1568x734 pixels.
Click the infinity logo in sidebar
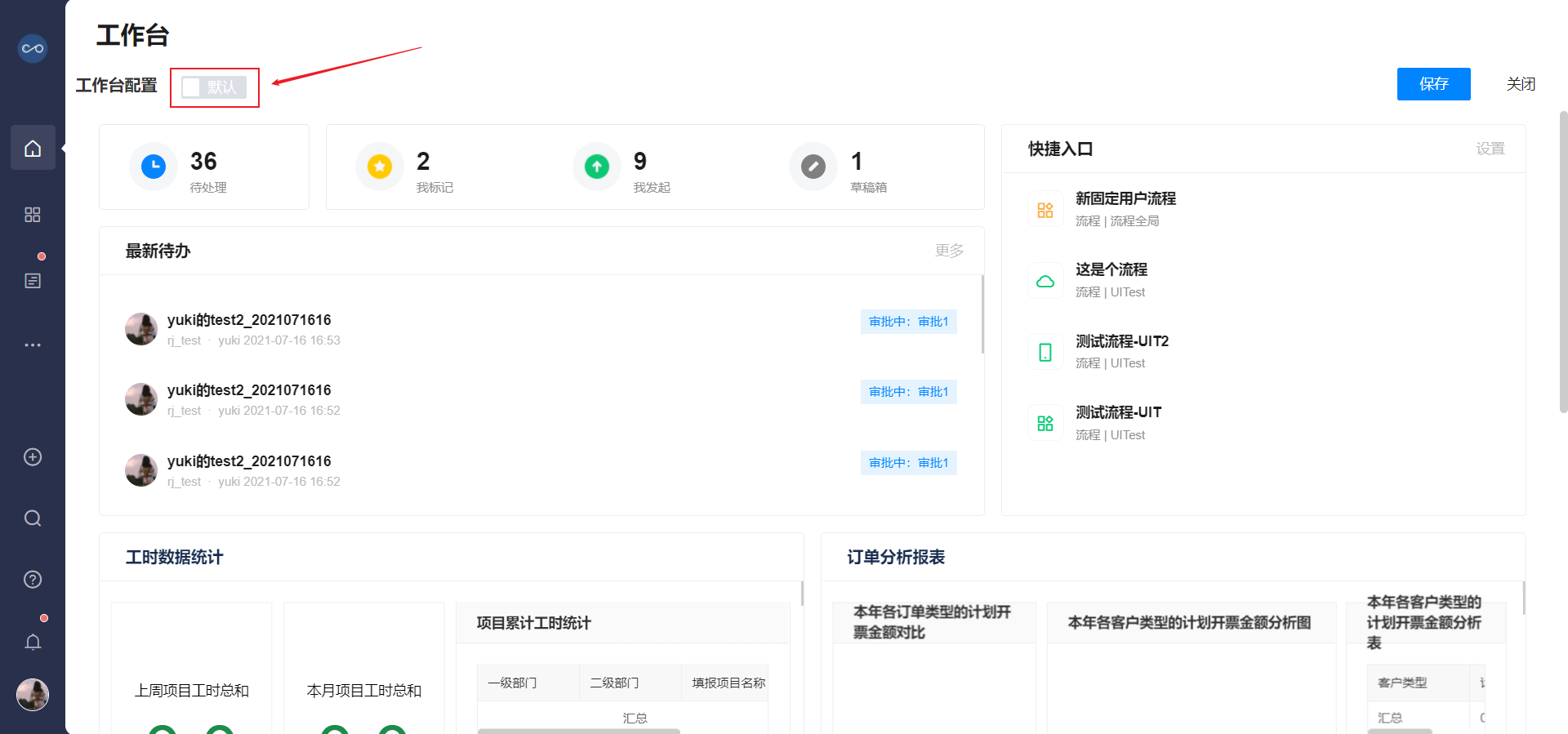click(33, 48)
